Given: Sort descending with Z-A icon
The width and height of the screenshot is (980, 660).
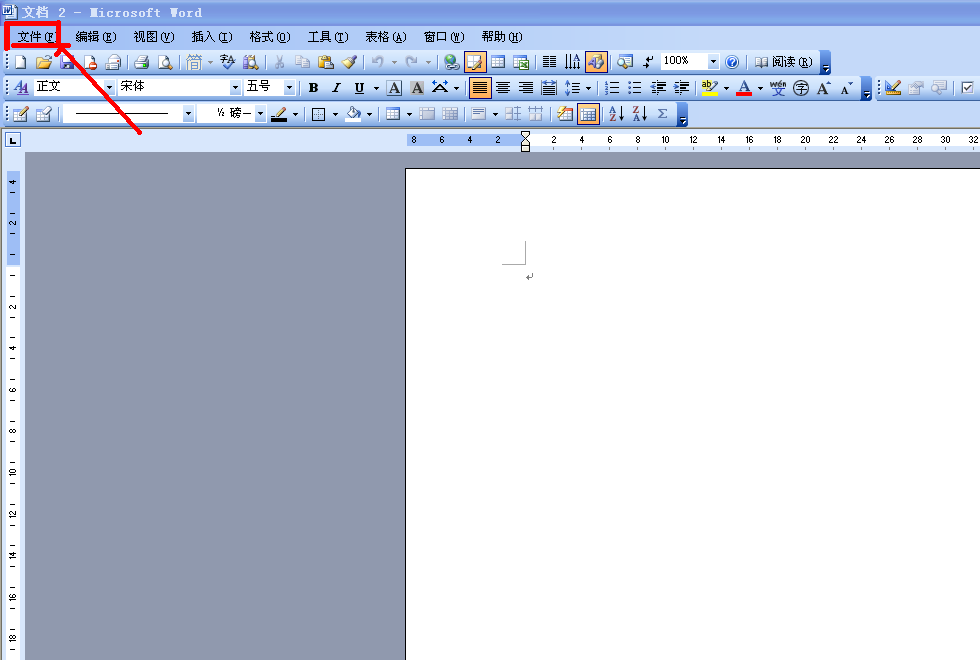Looking at the screenshot, I should click(639, 114).
